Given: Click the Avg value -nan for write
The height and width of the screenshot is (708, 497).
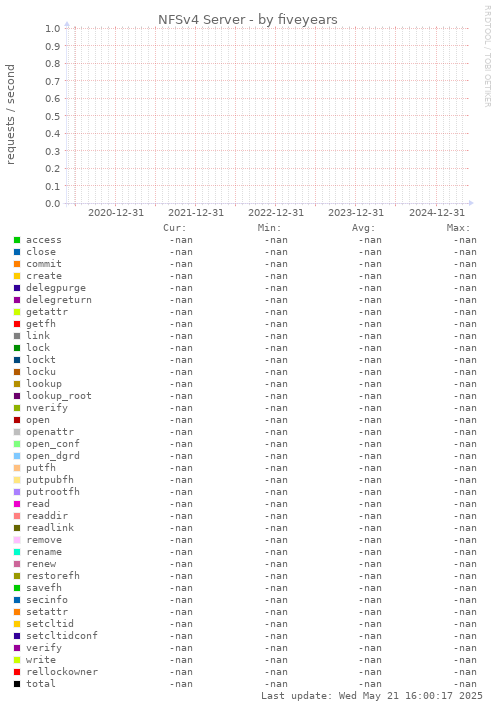Looking at the screenshot, I should 370,660.
